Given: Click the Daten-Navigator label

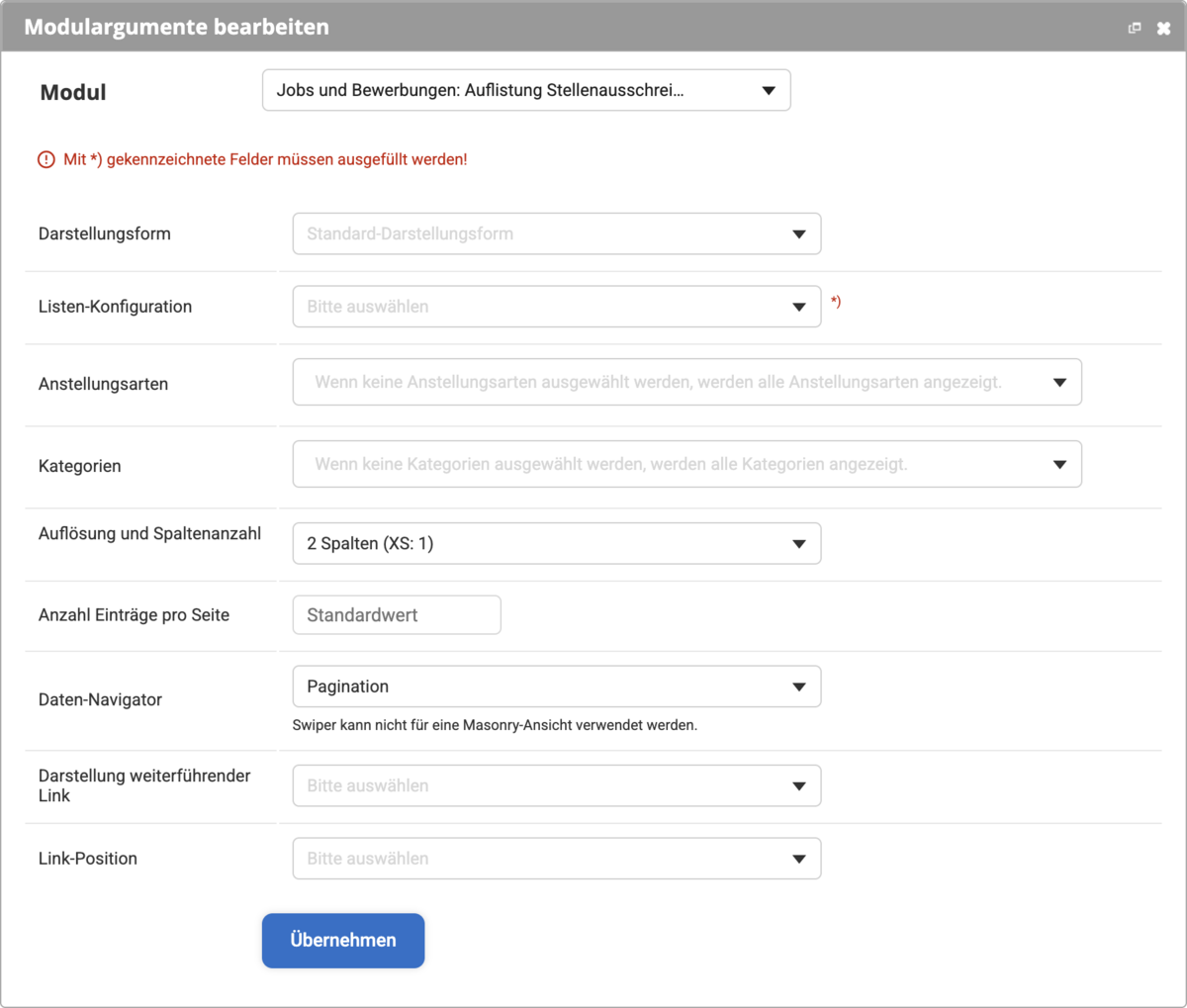Looking at the screenshot, I should (100, 699).
